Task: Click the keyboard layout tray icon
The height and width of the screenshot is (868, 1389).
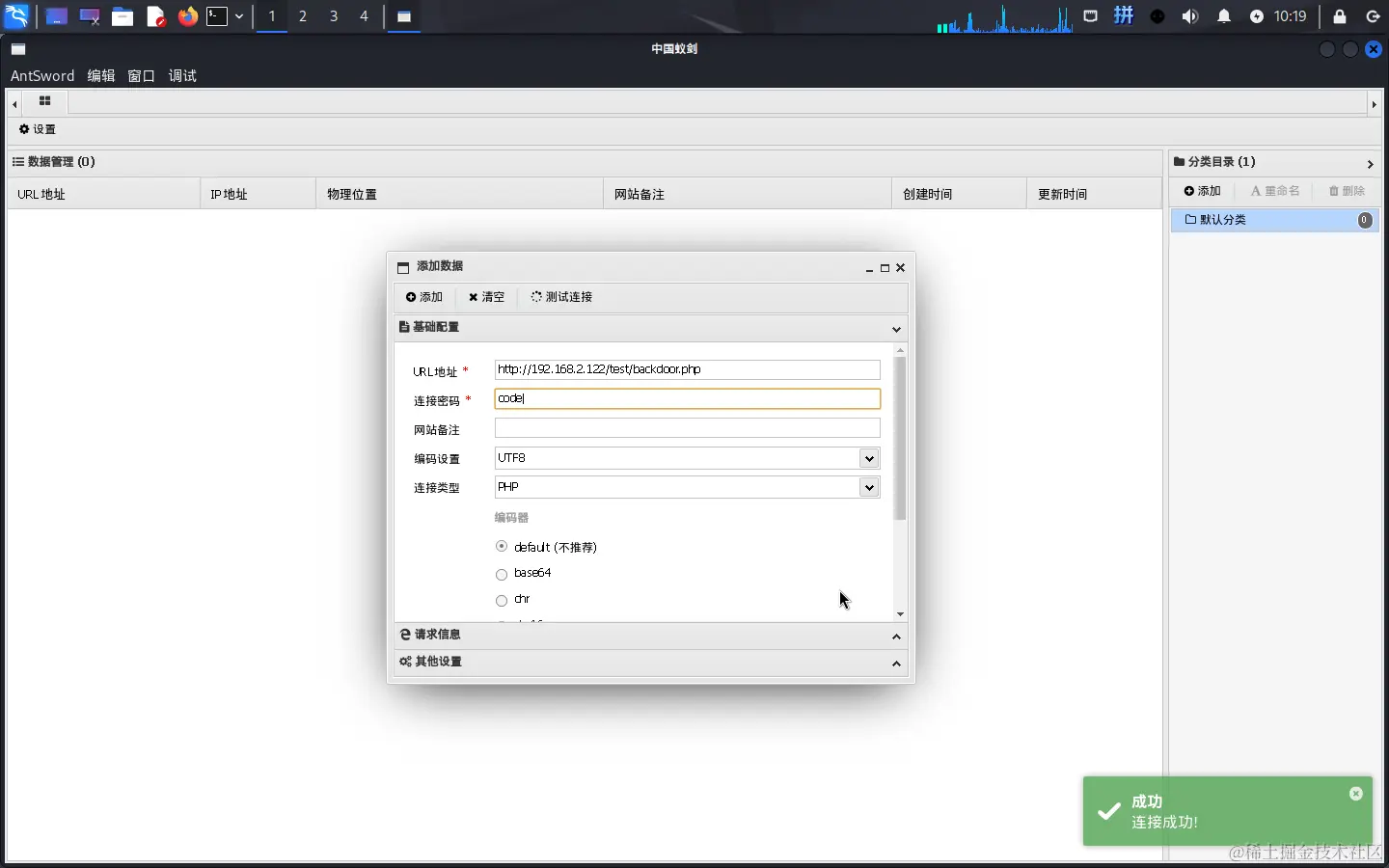Action: [1124, 16]
